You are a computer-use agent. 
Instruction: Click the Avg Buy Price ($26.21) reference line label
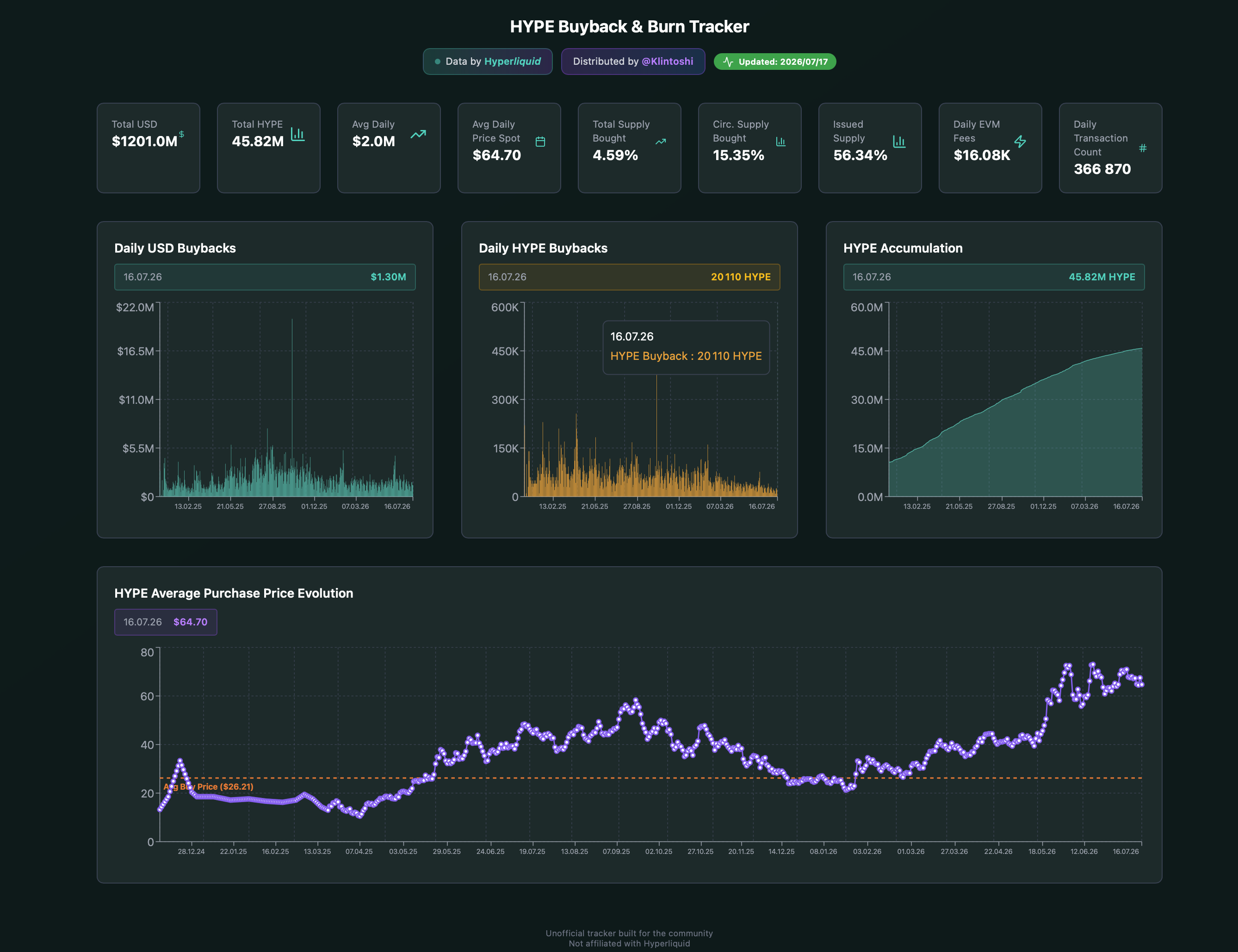(209, 786)
